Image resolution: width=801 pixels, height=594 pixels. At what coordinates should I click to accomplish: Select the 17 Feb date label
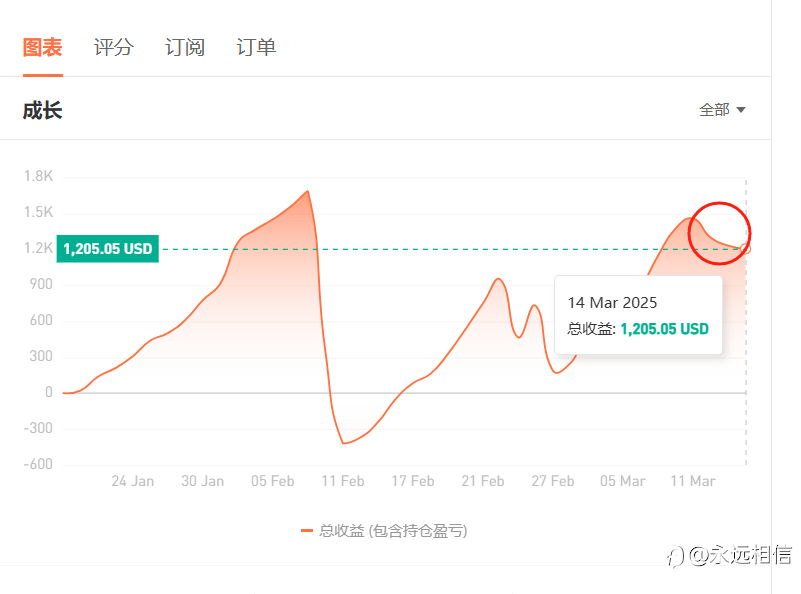412,481
